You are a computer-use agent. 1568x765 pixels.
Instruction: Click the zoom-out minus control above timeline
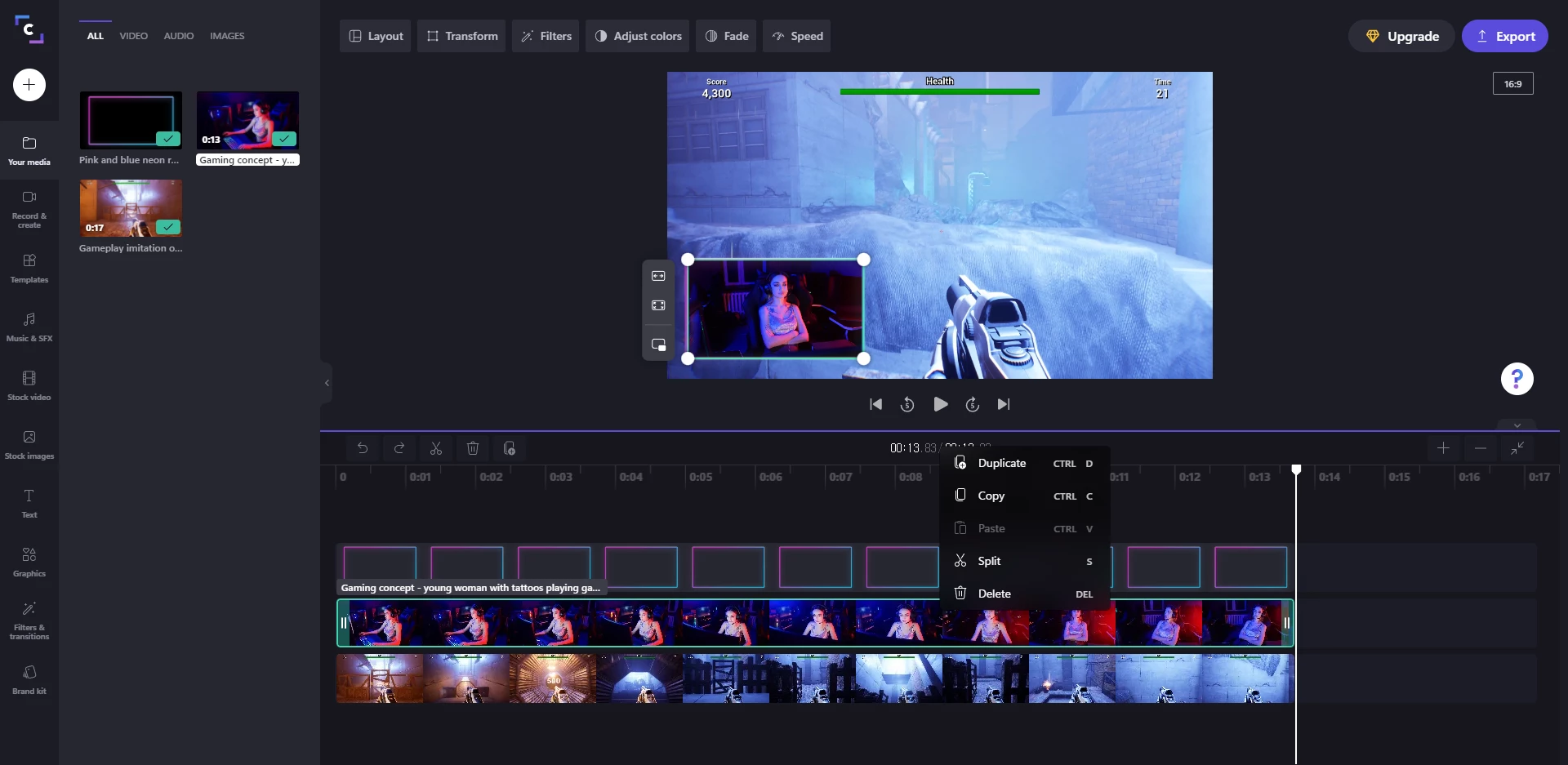pos(1481,448)
